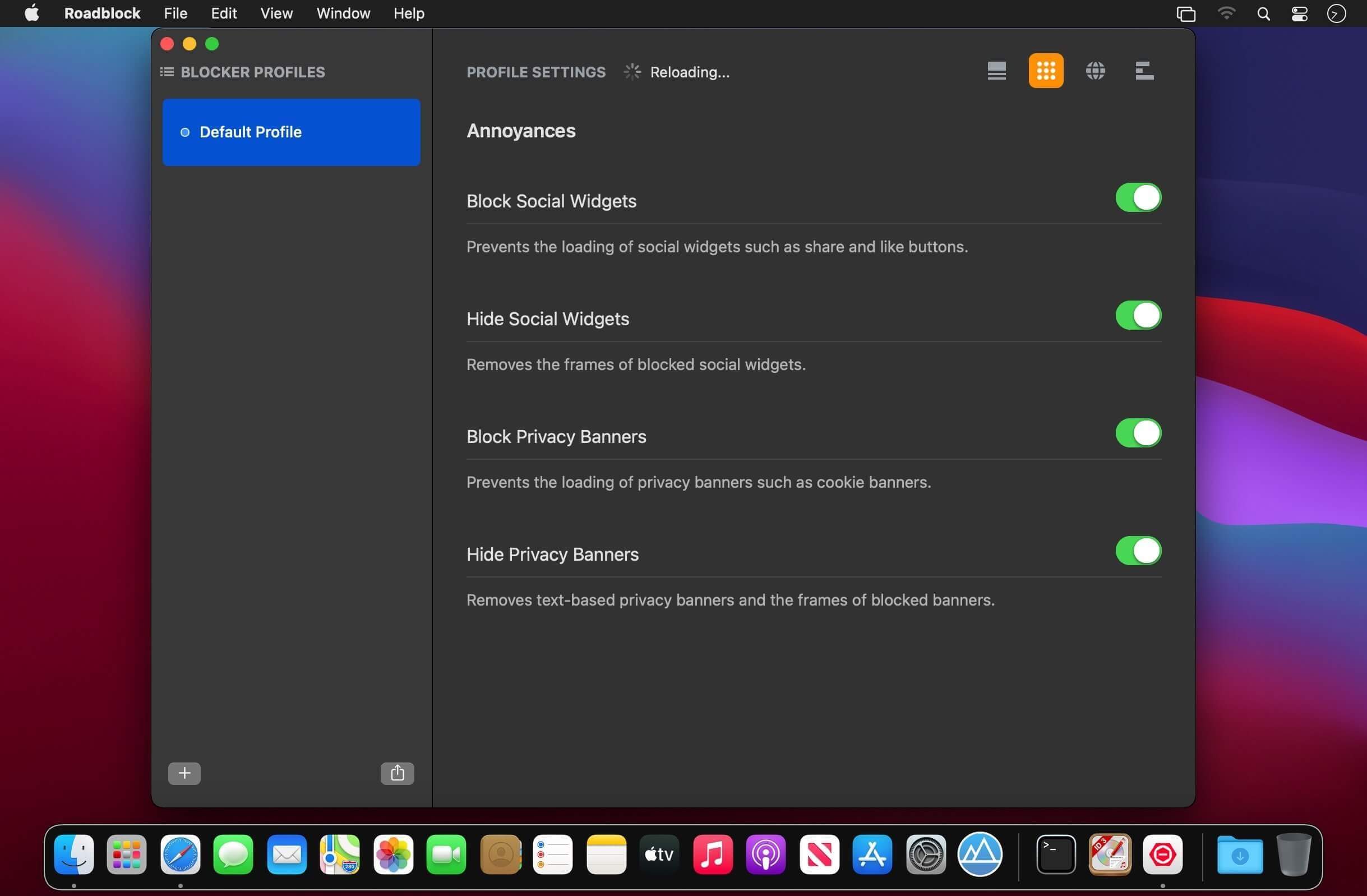This screenshot has height=896, width=1367.
Task: Open System Preferences from the Dock
Action: pyautogui.click(x=926, y=854)
